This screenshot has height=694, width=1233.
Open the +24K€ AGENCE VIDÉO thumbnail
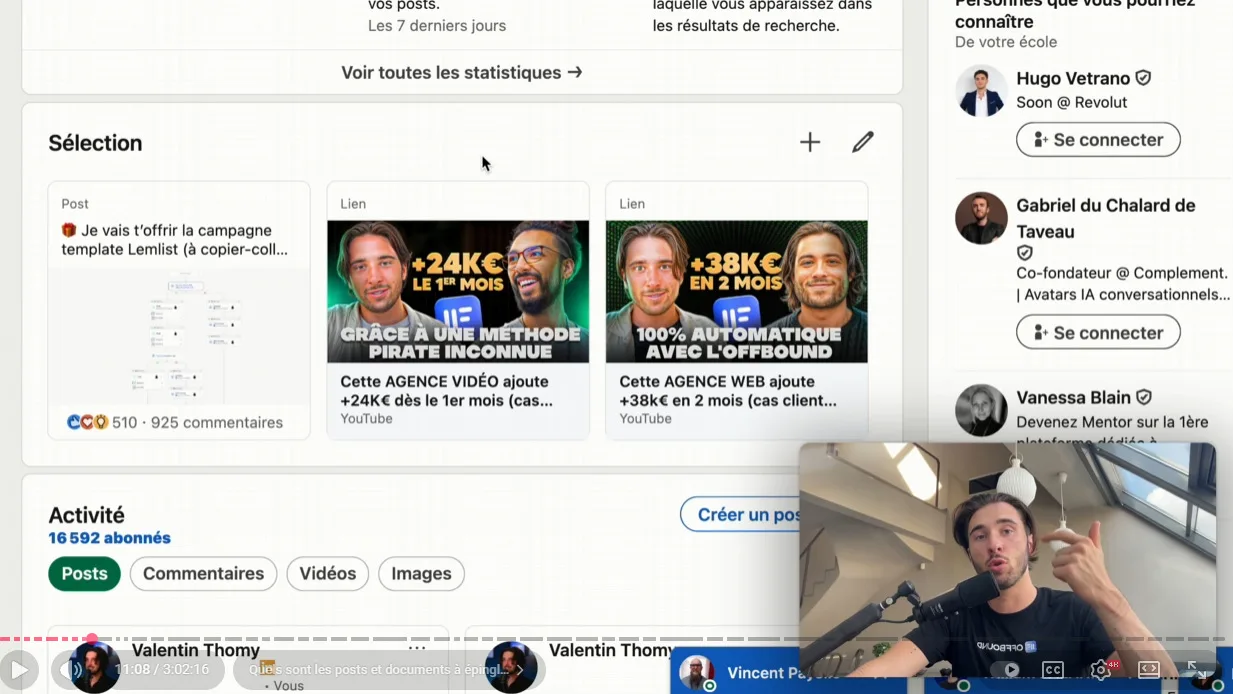458,291
